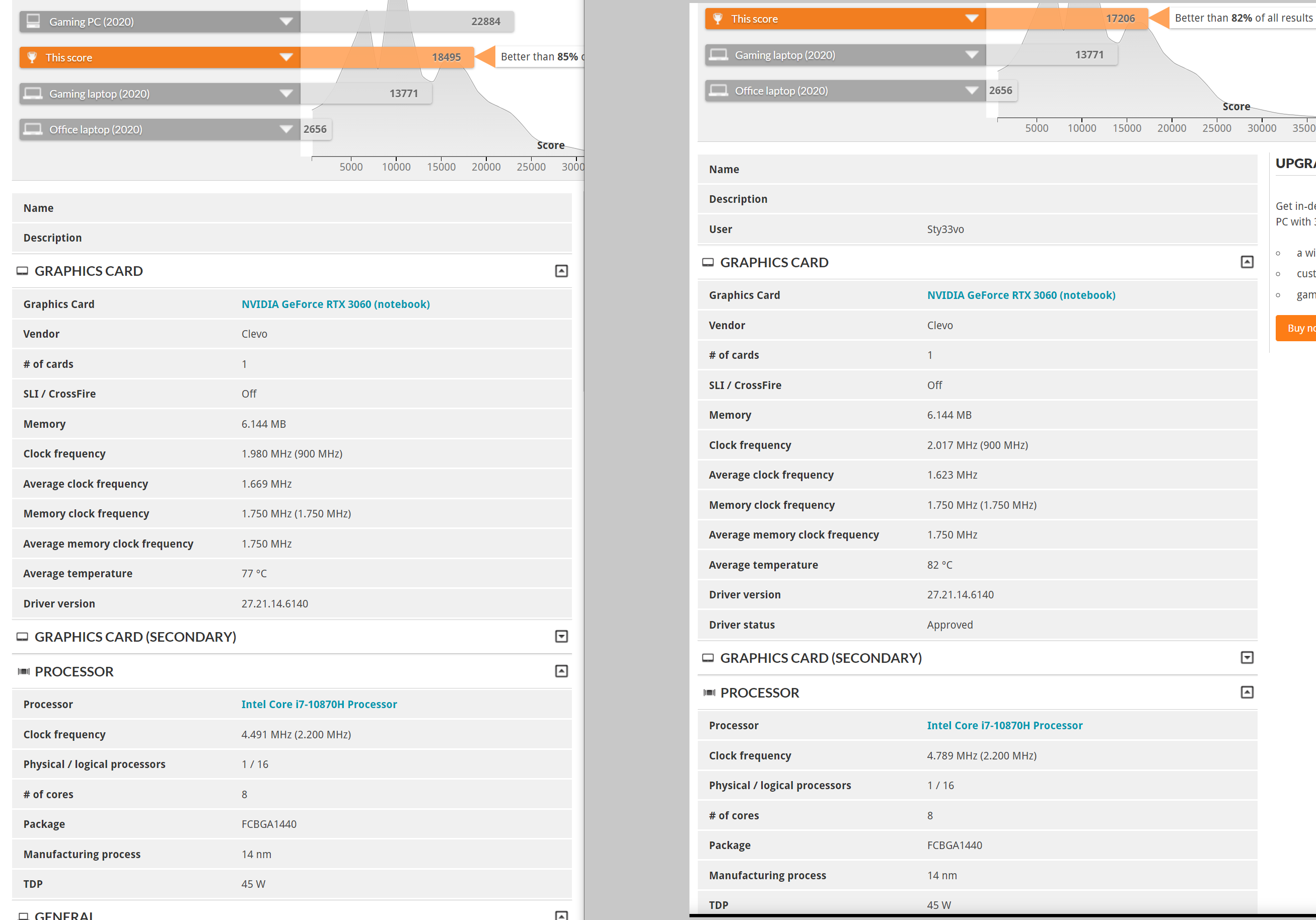This screenshot has width=1316, height=920.
Task: Collapse the Graphics Card section in left window
Action: point(562,271)
